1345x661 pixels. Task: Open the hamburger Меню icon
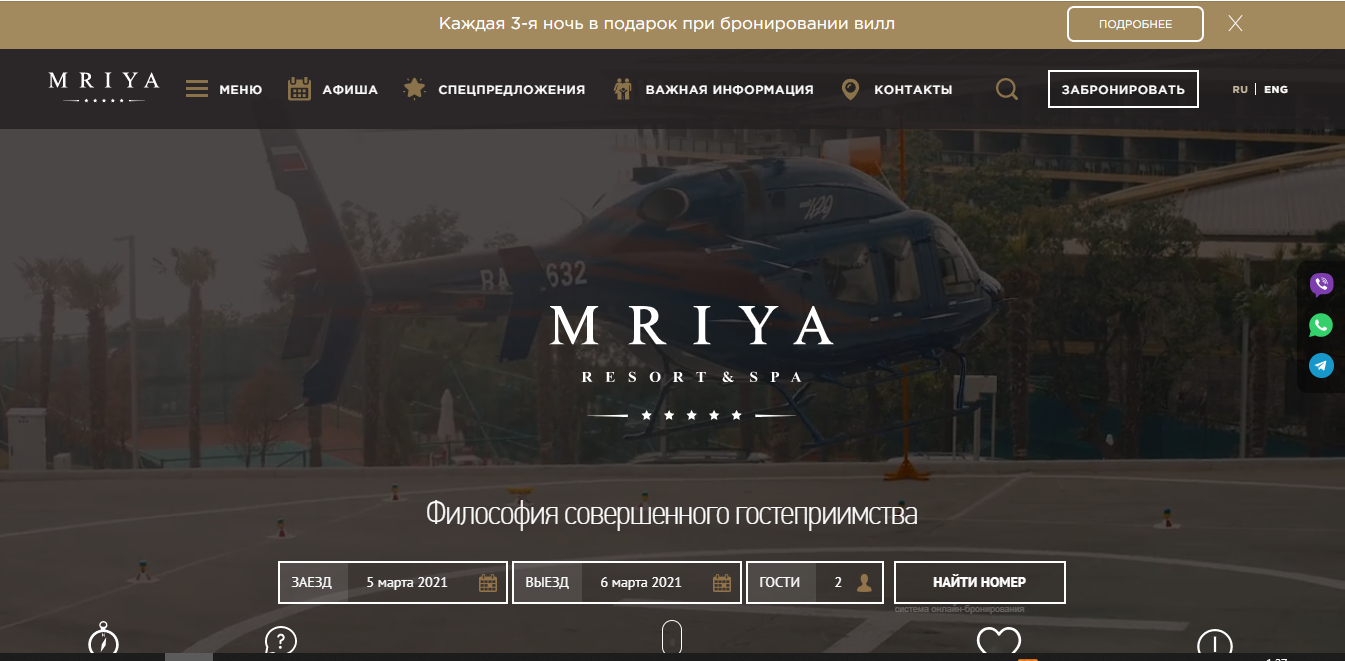pos(197,89)
